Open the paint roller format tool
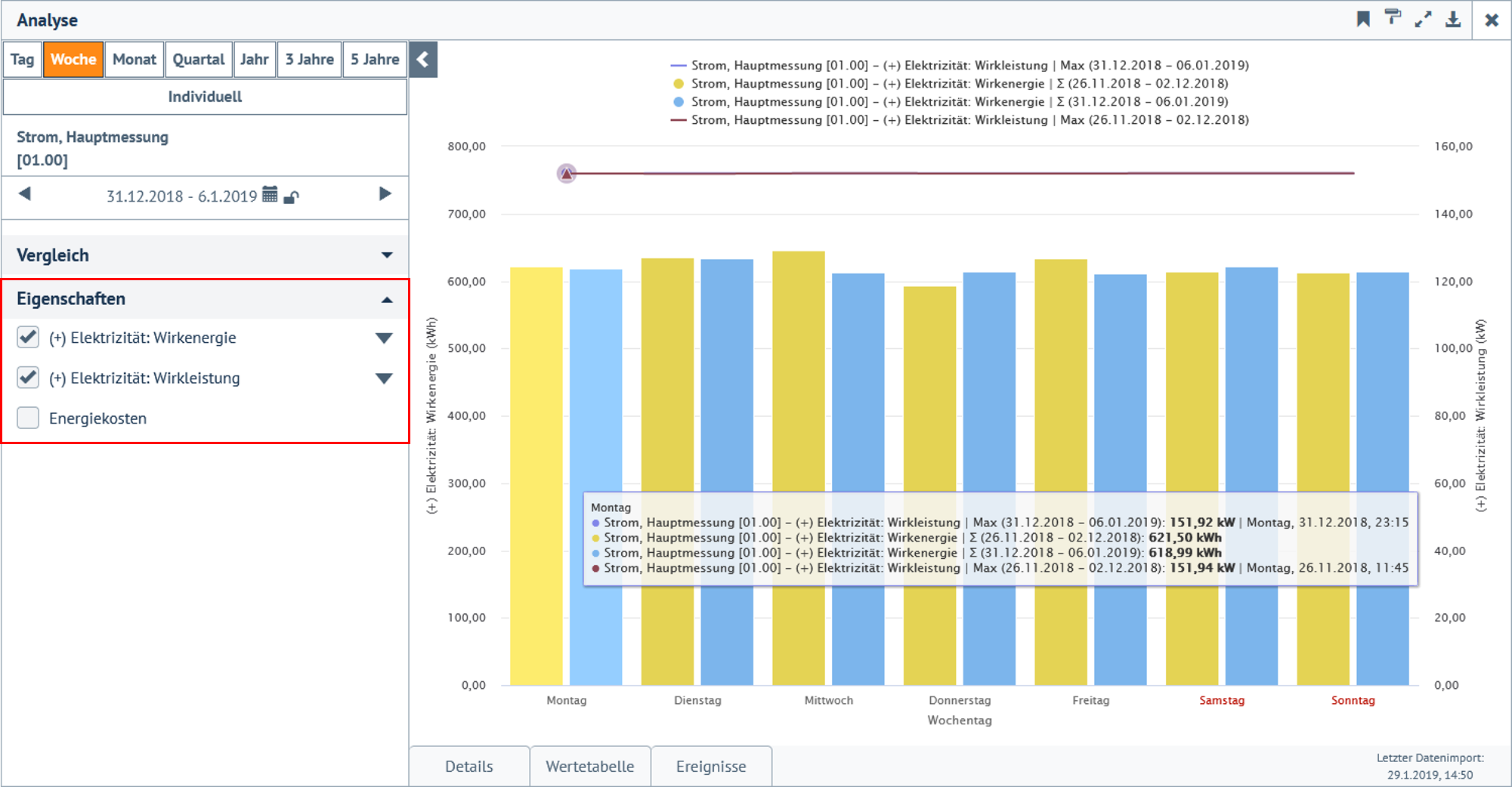Image resolution: width=1512 pixels, height=787 pixels. [1393, 19]
